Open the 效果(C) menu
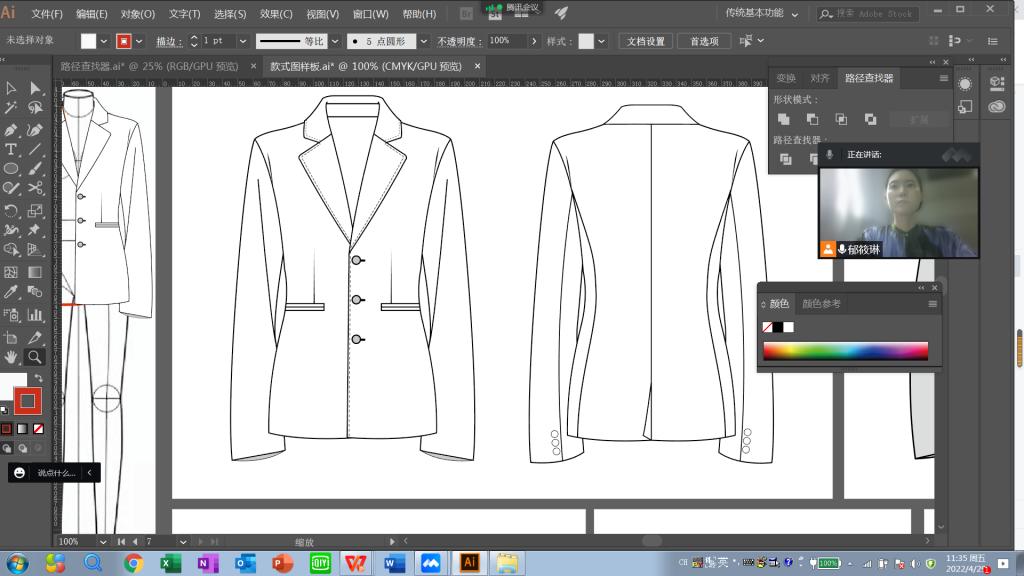1024x576 pixels. click(x=276, y=14)
